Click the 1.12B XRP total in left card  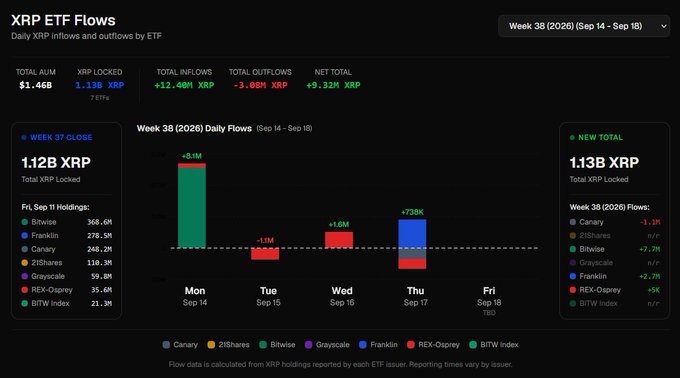[x=56, y=163]
